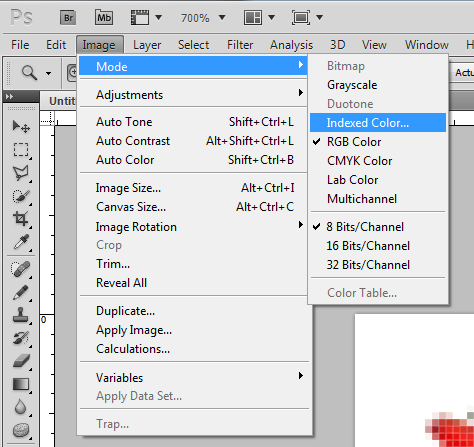The height and width of the screenshot is (447, 474).
Task: Open the Screen Mode dropdown arrow
Action: pos(320,17)
